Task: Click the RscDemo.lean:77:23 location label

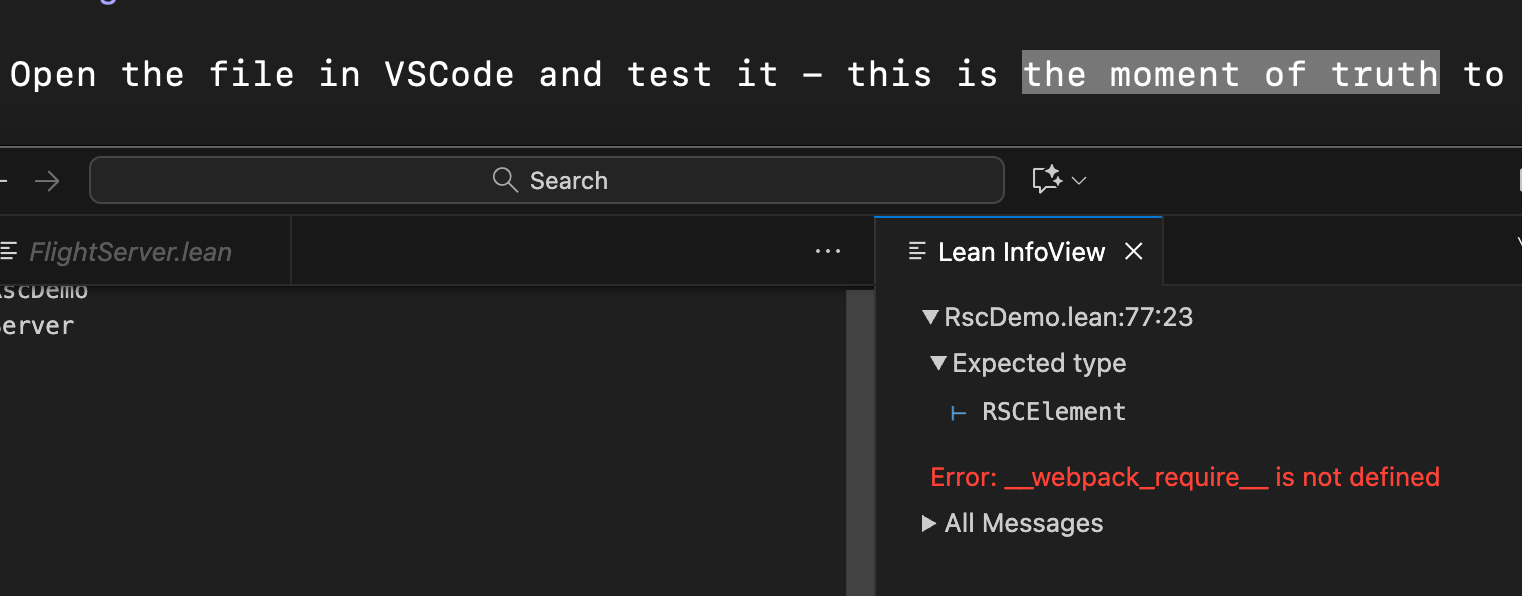Action: pyautogui.click(x=1068, y=318)
